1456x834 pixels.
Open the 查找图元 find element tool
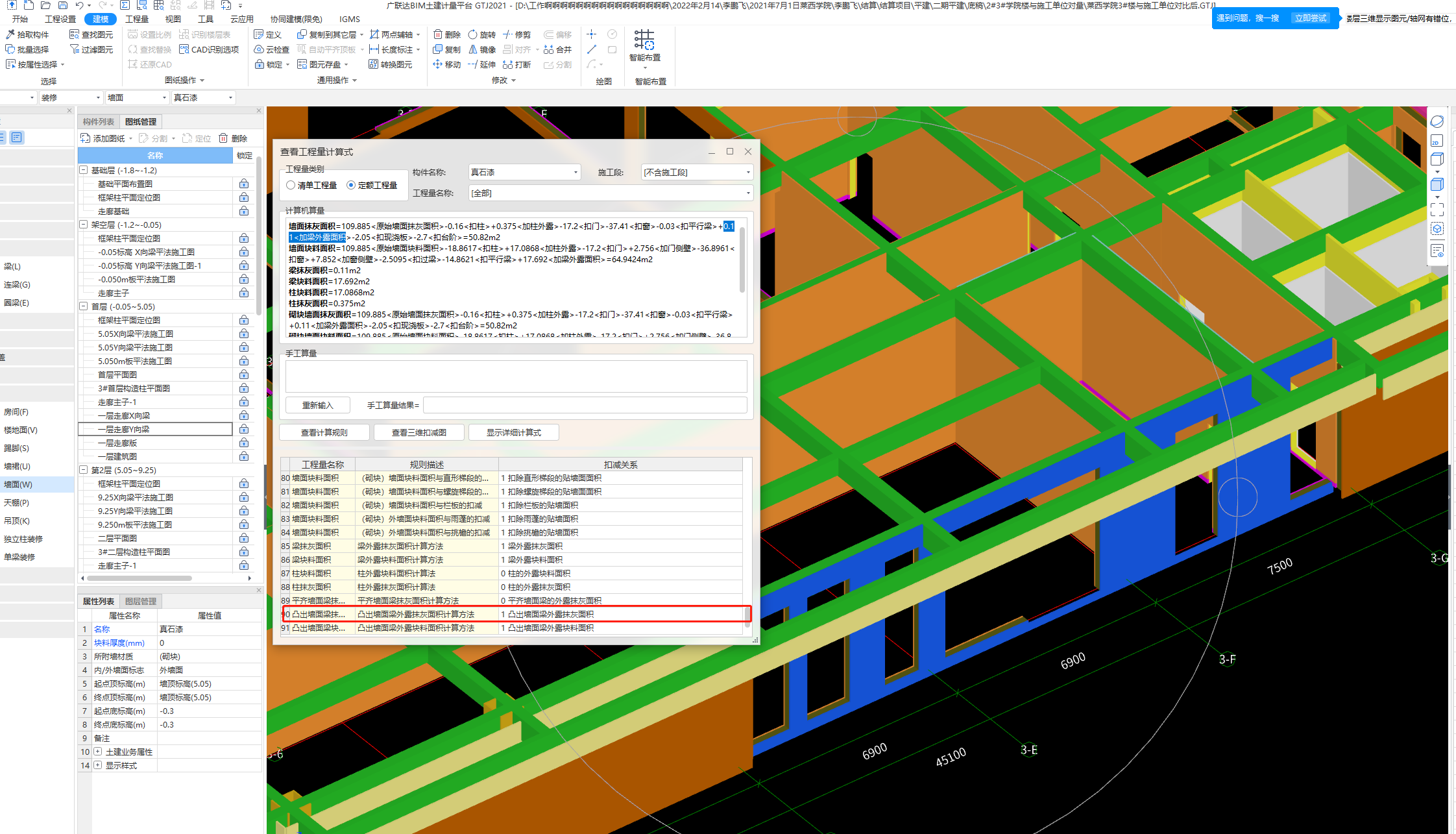pyautogui.click(x=91, y=34)
